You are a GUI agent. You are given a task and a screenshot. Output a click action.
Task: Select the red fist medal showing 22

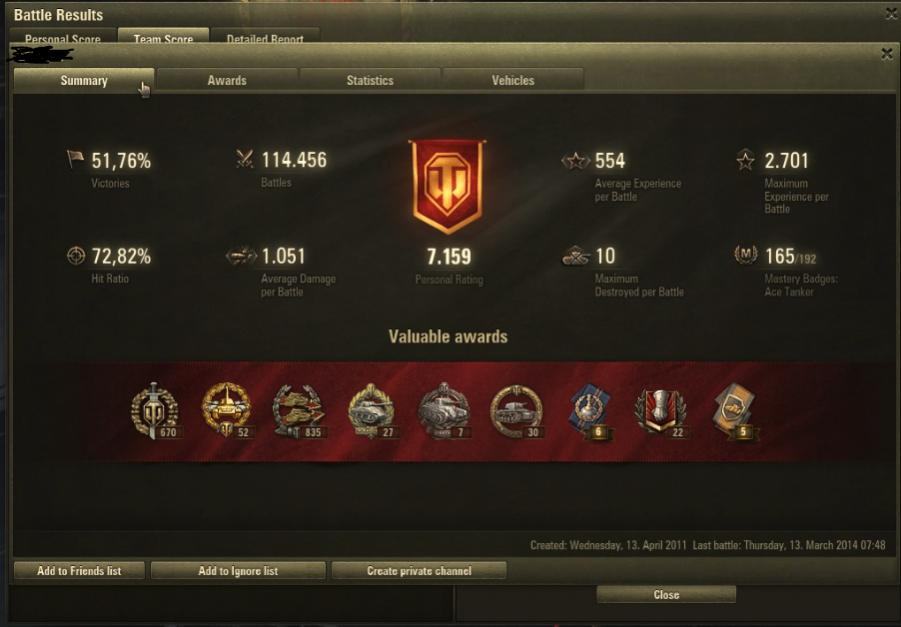[661, 411]
